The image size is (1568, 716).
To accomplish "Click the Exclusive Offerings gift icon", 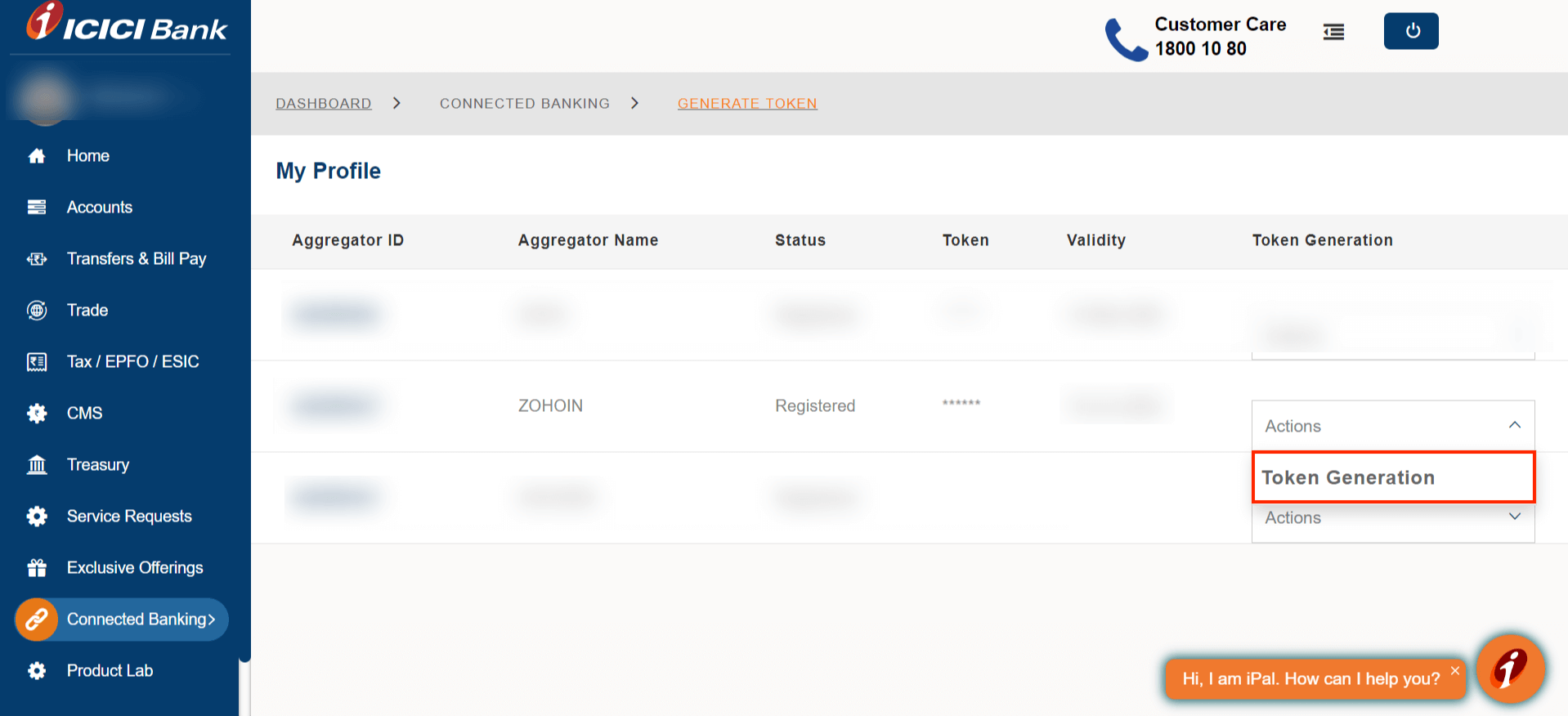I will pyautogui.click(x=37, y=568).
